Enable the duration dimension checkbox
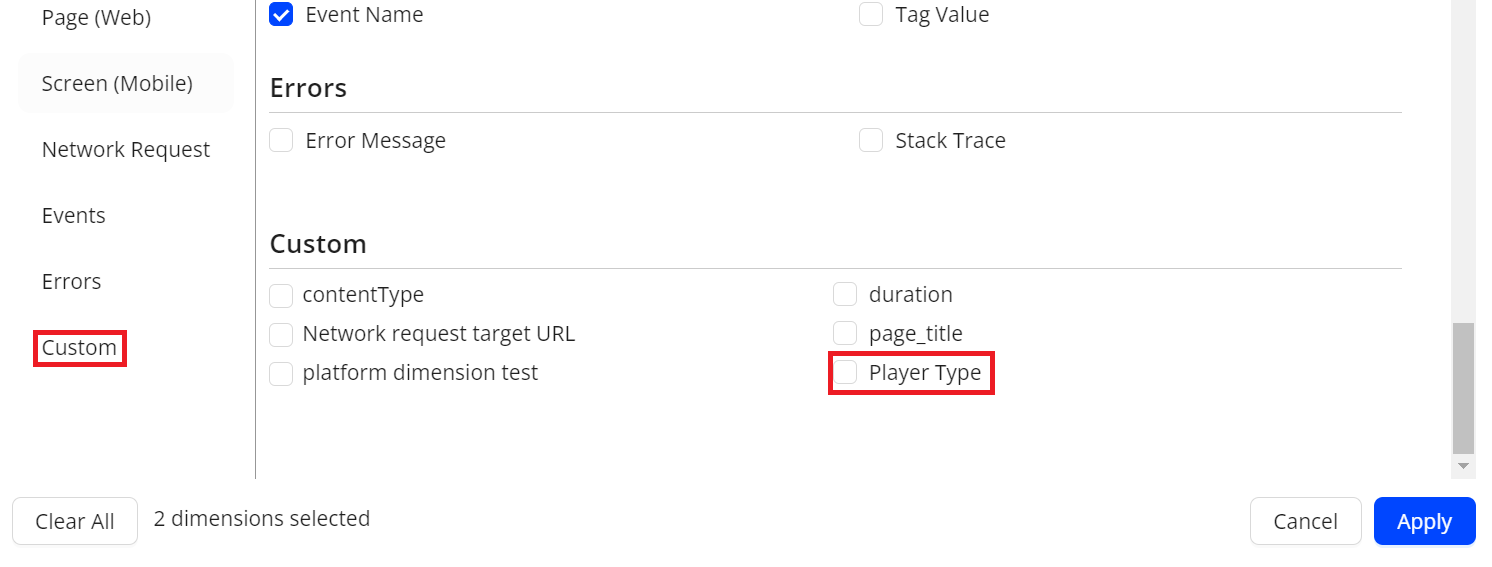 (845, 295)
